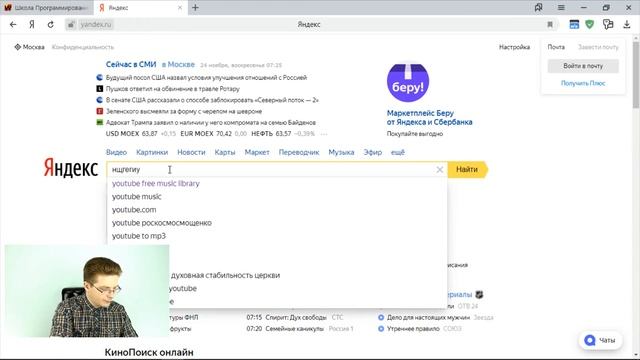The width and height of the screenshot is (640, 360).
Task: Open the в Москве news link
Action: point(178,64)
